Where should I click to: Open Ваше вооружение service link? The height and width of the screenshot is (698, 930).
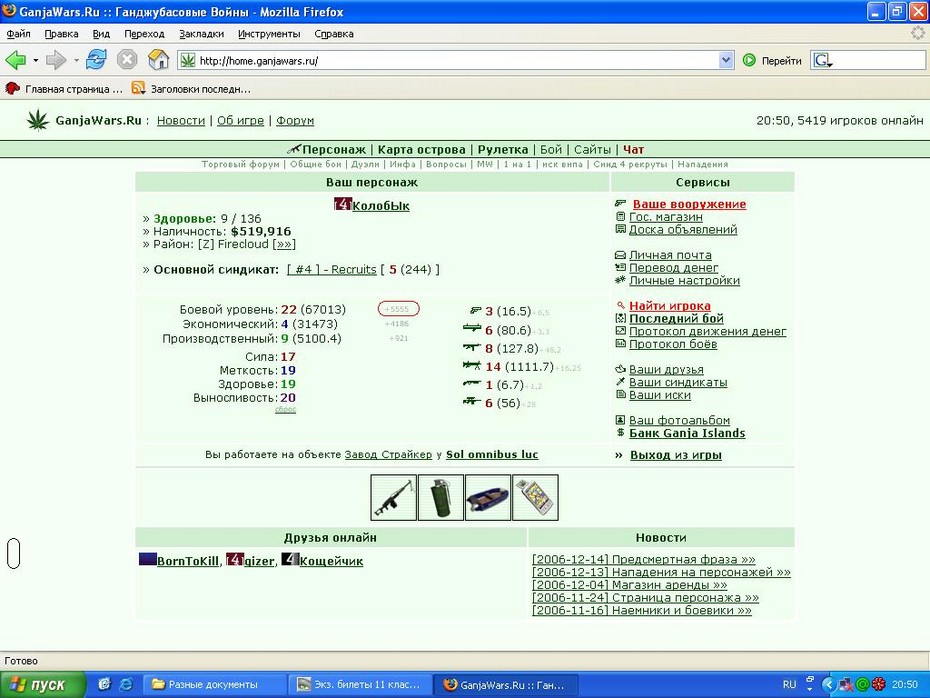pyautogui.click(x=689, y=204)
